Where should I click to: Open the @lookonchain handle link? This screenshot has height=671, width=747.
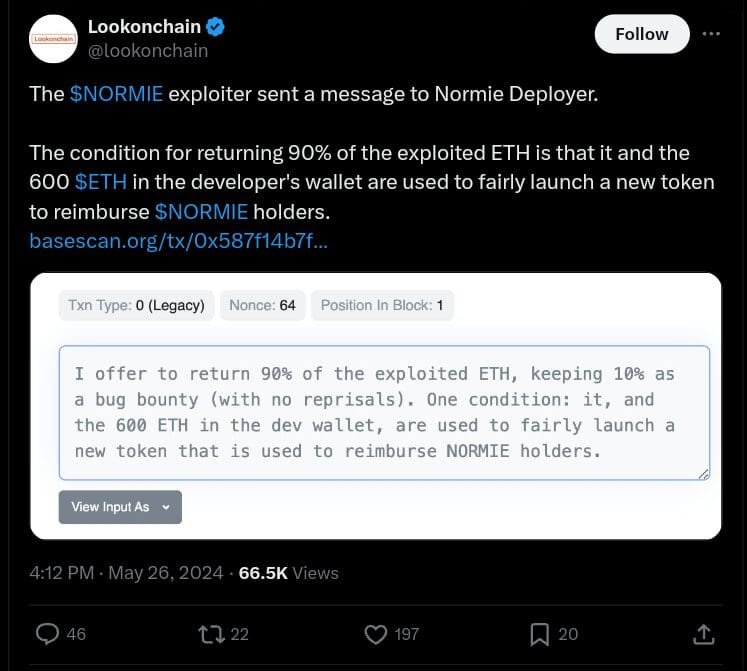148,51
